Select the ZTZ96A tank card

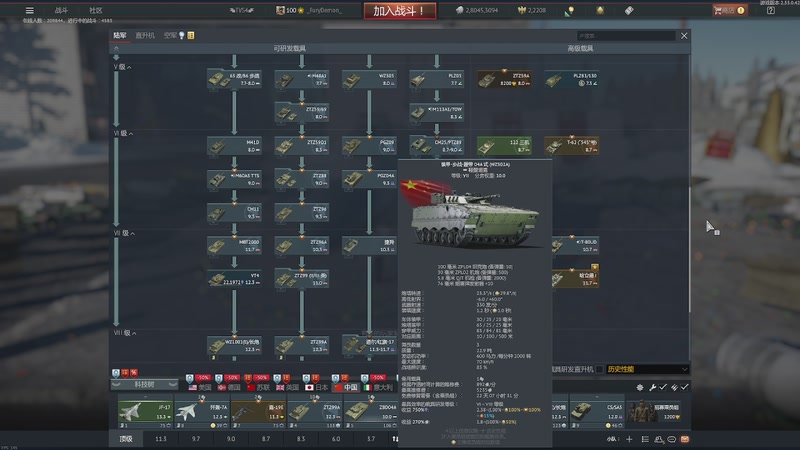302,245
